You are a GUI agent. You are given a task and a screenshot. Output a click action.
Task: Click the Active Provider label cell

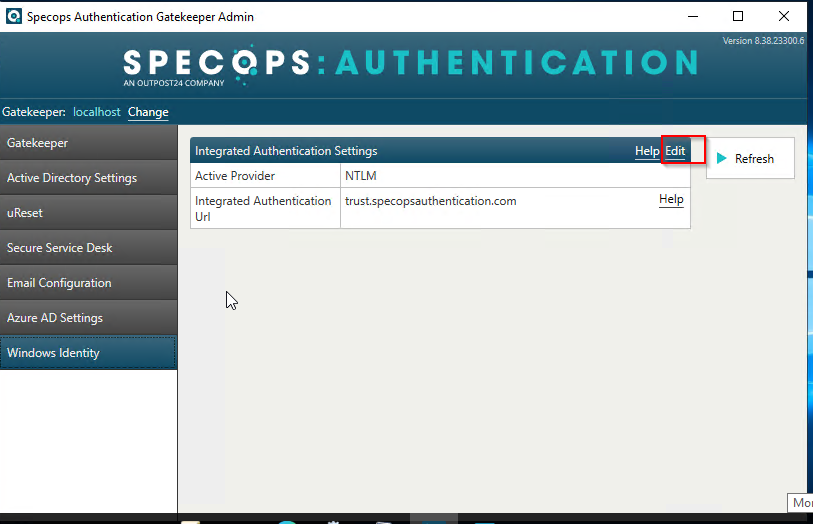(x=265, y=176)
